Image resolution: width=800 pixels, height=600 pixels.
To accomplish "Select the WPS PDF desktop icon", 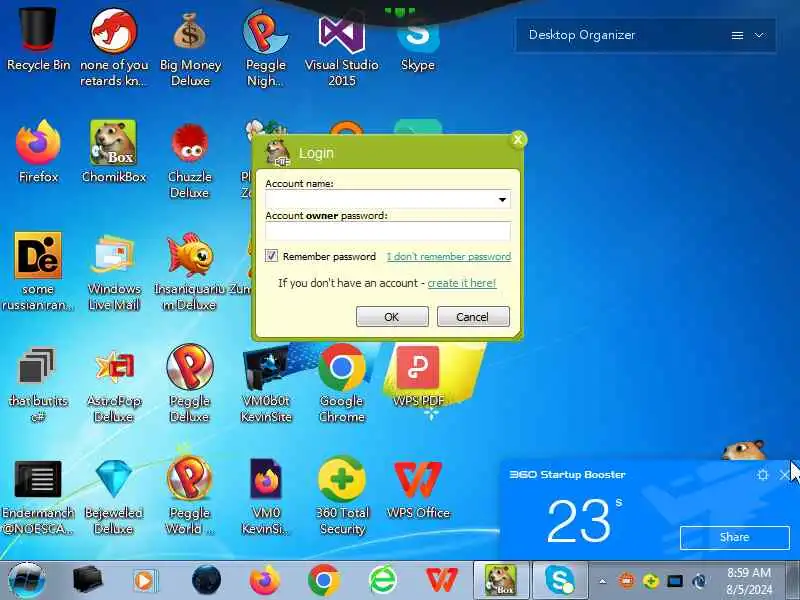I will click(x=417, y=376).
